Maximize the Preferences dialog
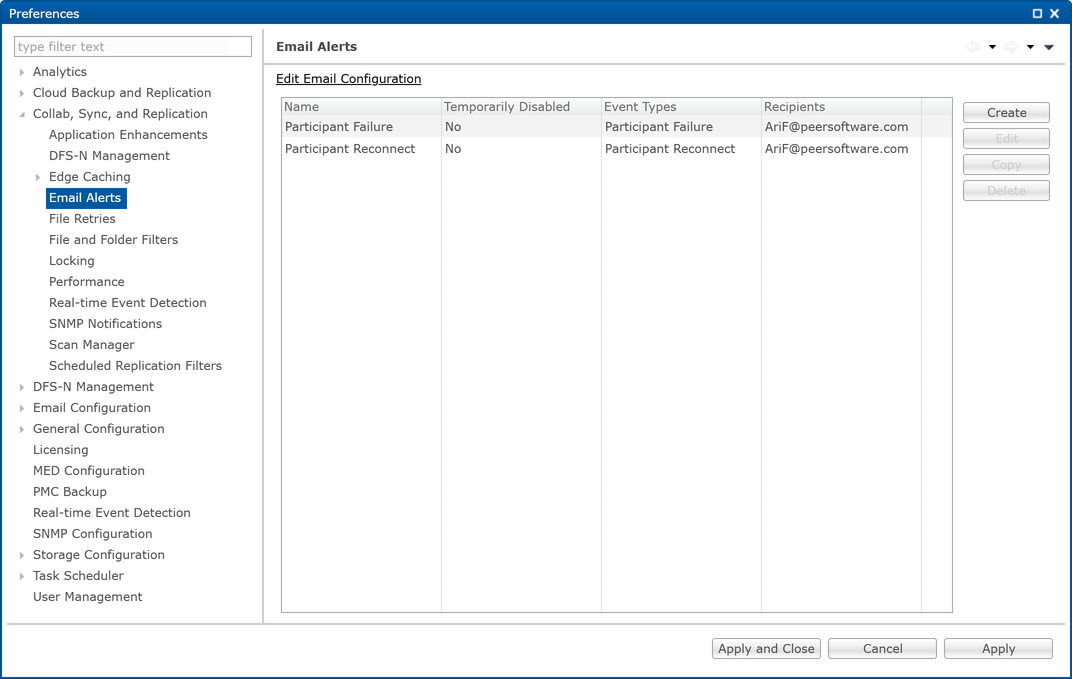This screenshot has width=1072, height=679. pyautogui.click(x=1037, y=14)
